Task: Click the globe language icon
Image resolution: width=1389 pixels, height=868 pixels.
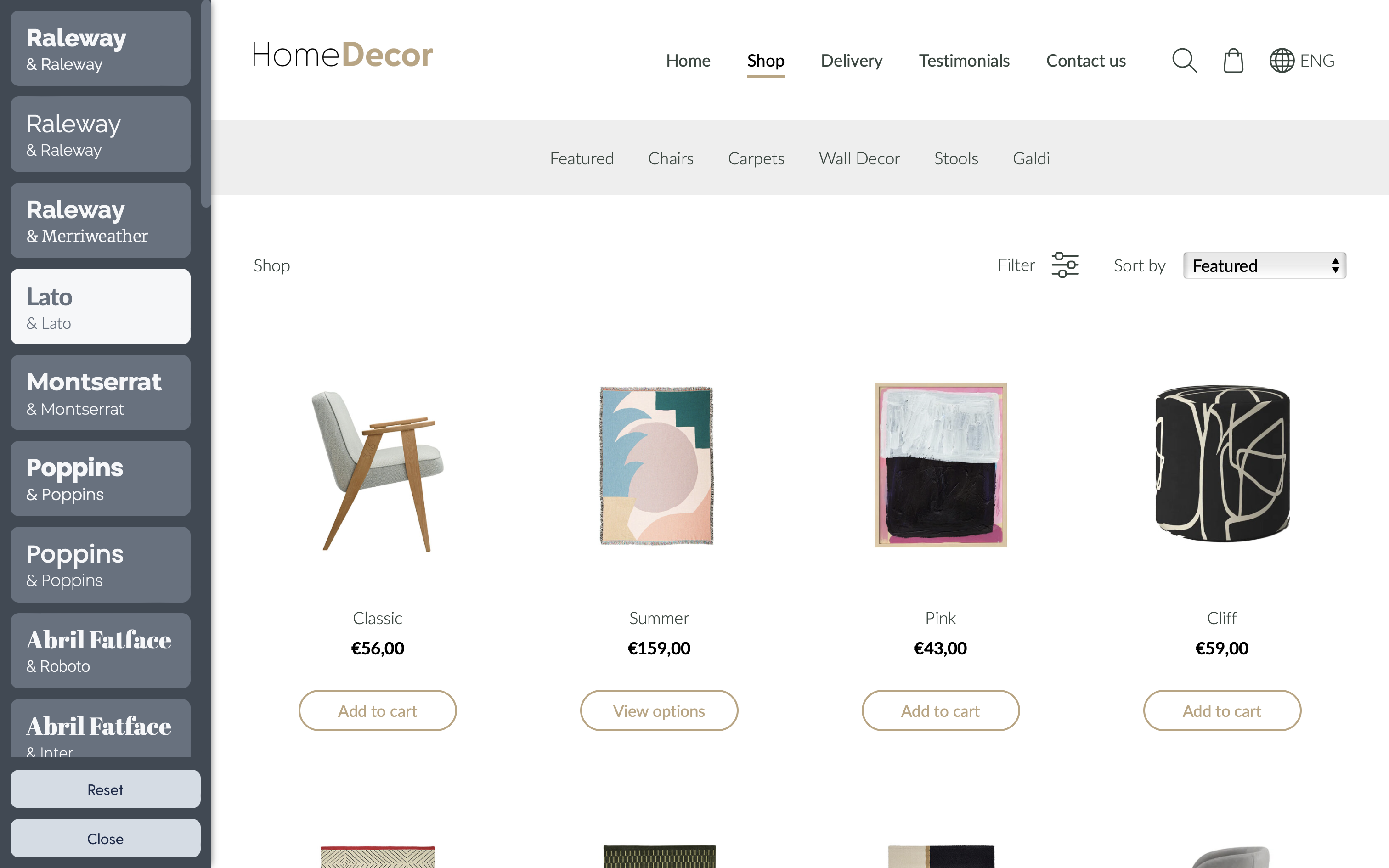Action: tap(1281, 60)
